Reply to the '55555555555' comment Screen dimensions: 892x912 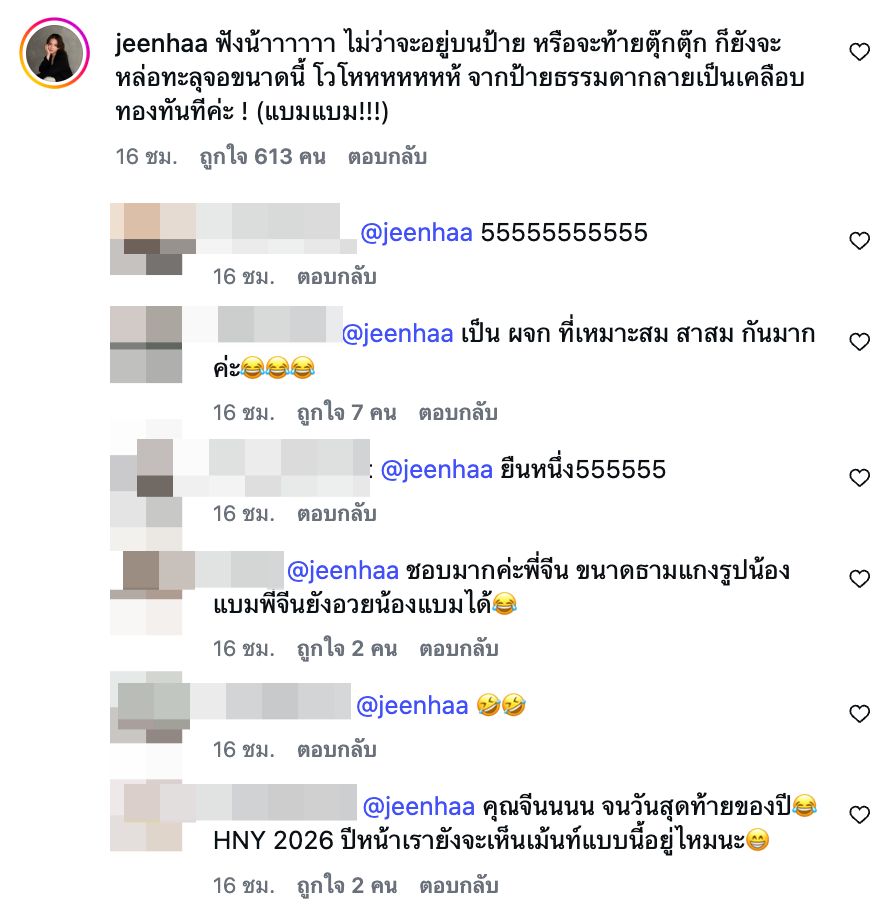337,277
